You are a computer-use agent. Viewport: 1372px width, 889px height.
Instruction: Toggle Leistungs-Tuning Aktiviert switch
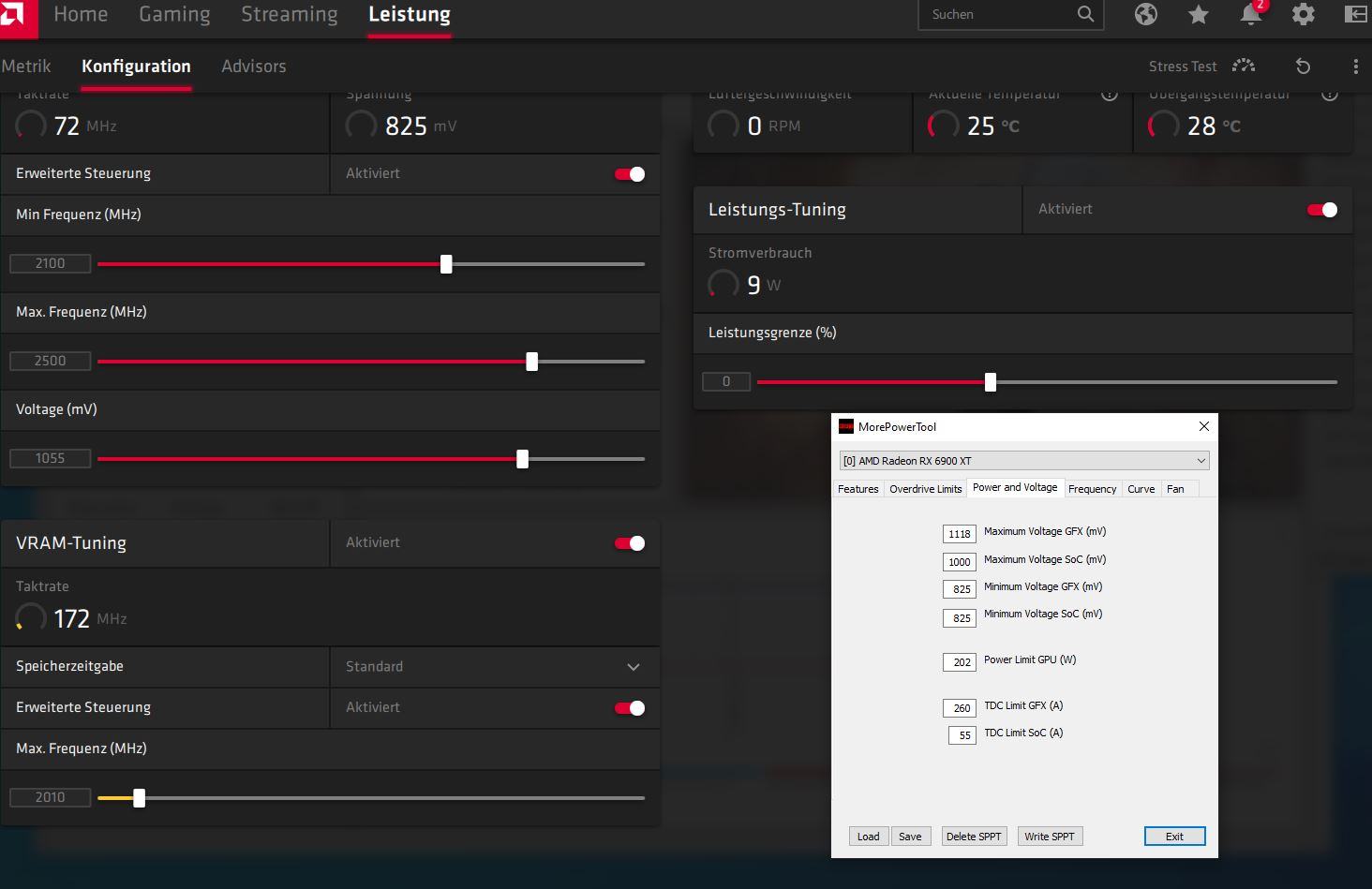click(x=1322, y=210)
